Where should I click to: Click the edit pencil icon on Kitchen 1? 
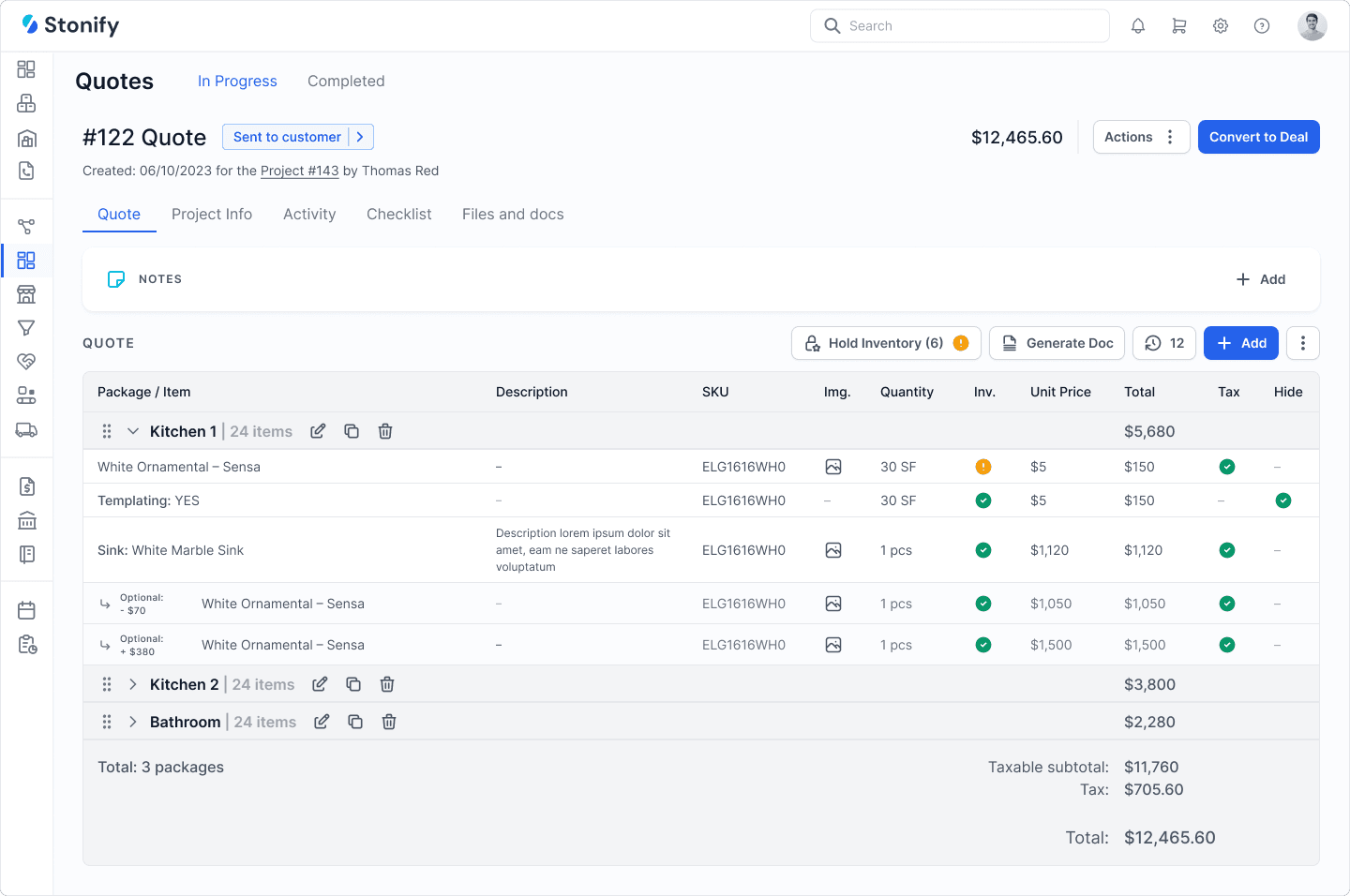click(x=318, y=430)
